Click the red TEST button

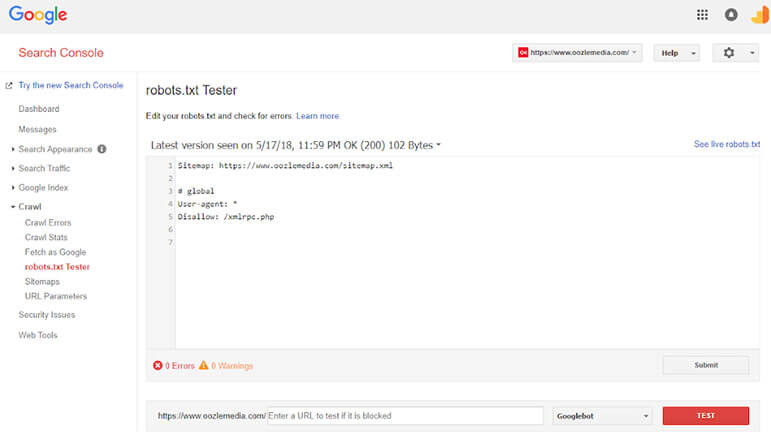(706, 416)
